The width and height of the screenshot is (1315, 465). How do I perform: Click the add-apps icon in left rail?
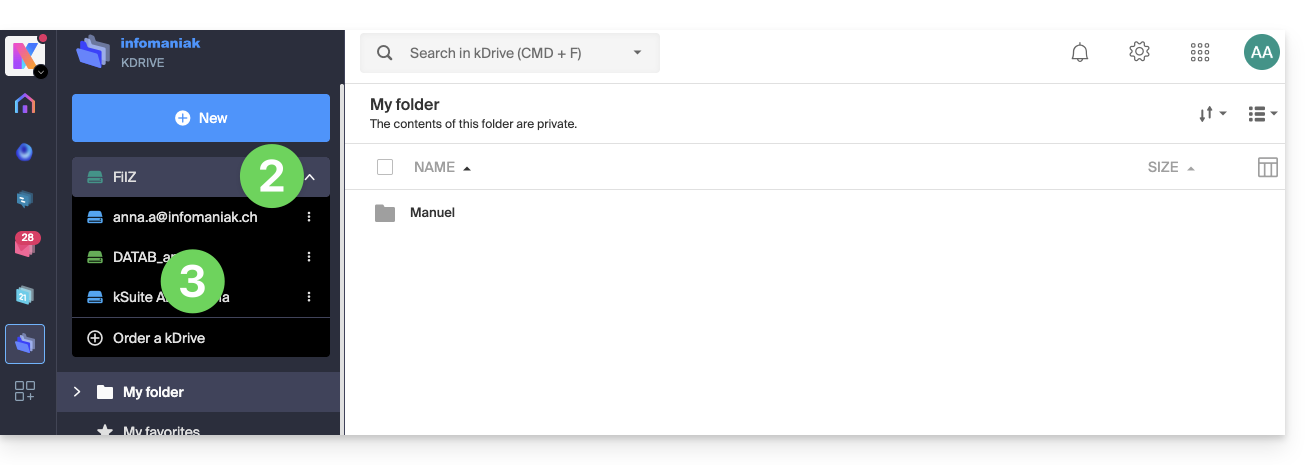click(x=25, y=392)
